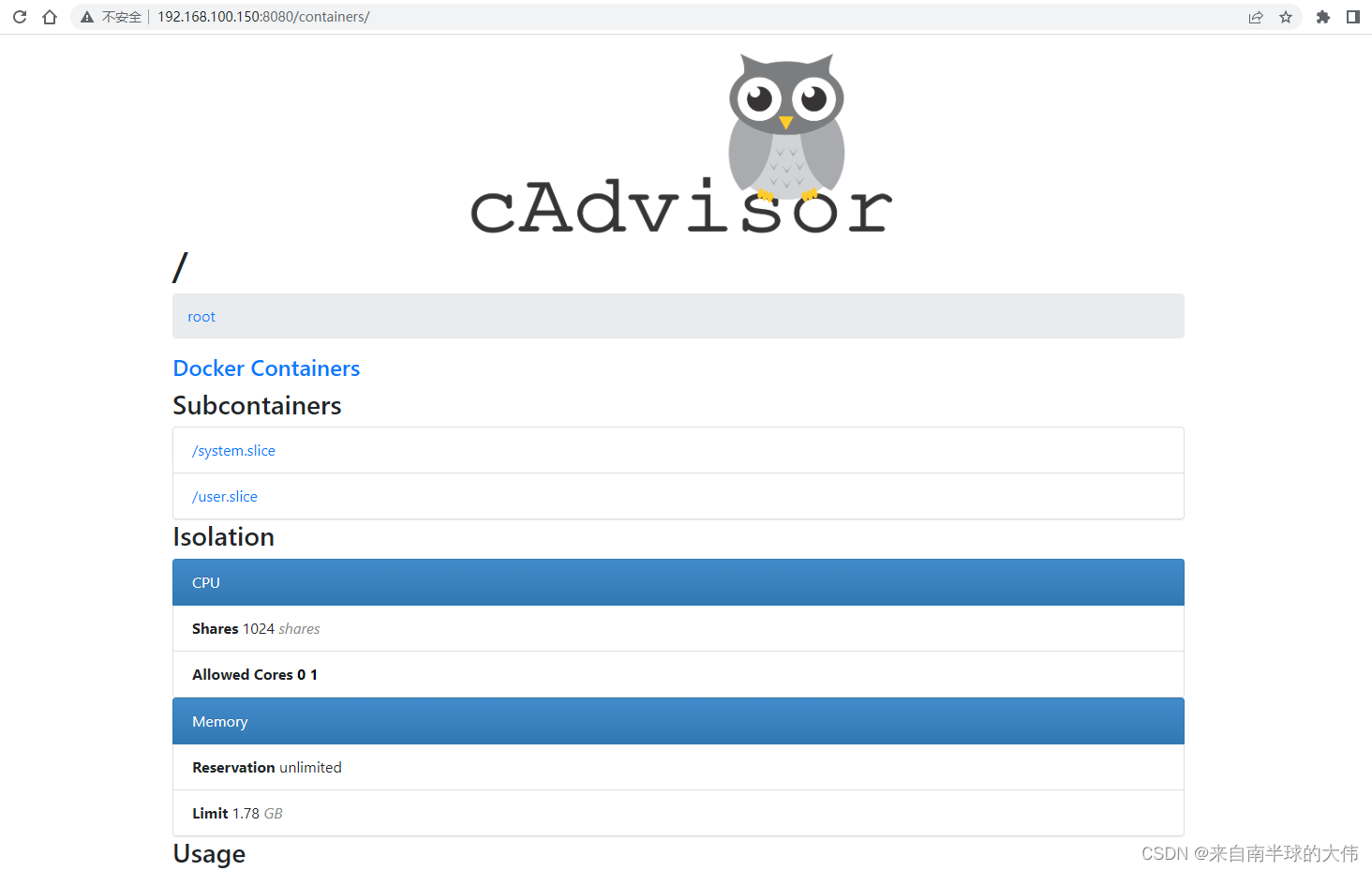Select the Shares 1024 shares row

679,629
